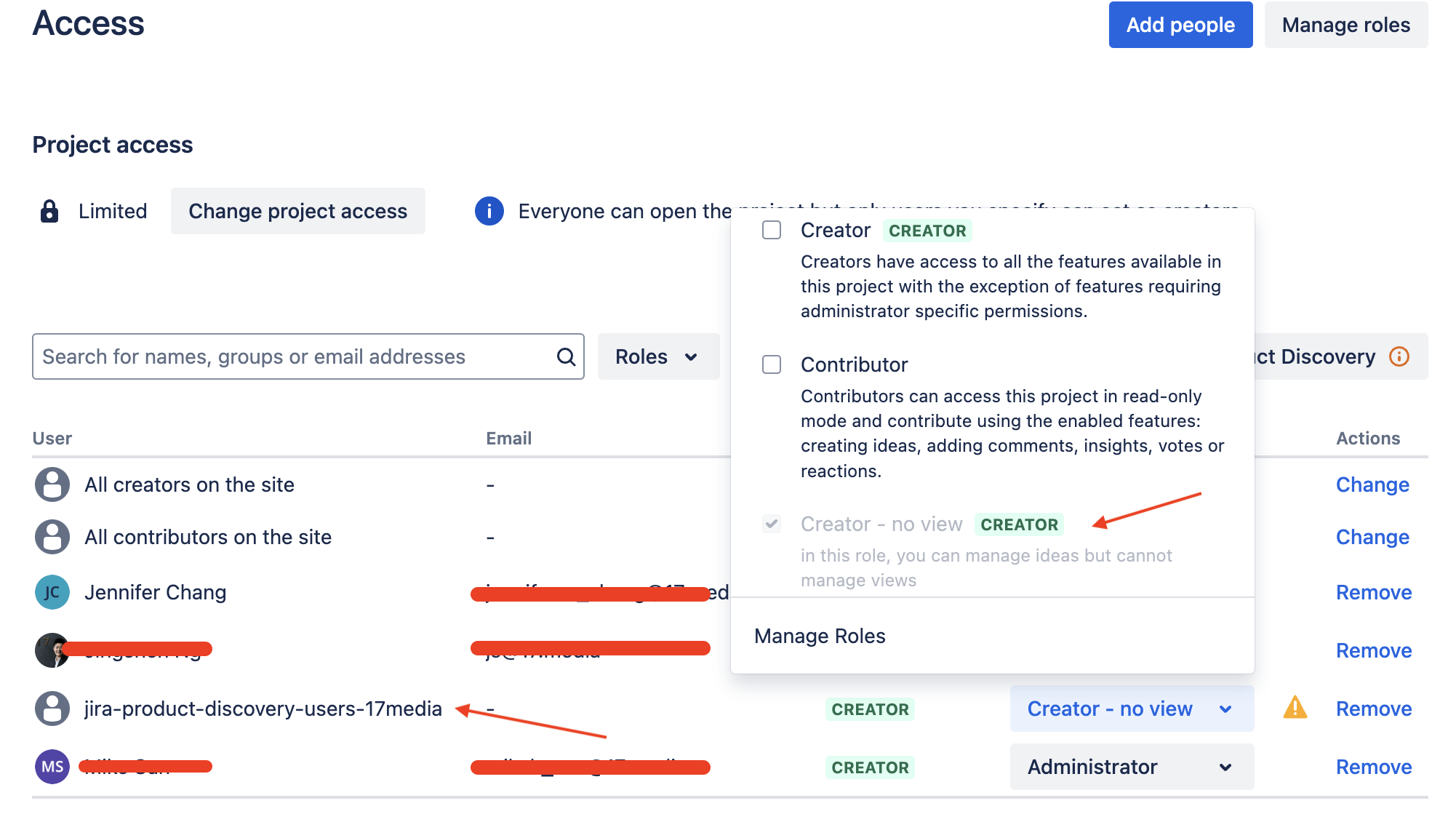This screenshot has height=838, width=1456.
Task: Remove Jennifer Chang from the project
Action: [1373, 592]
